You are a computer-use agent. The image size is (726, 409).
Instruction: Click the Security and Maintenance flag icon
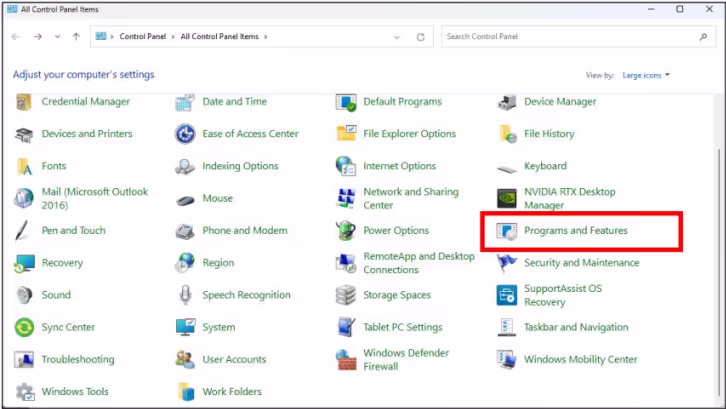507,263
